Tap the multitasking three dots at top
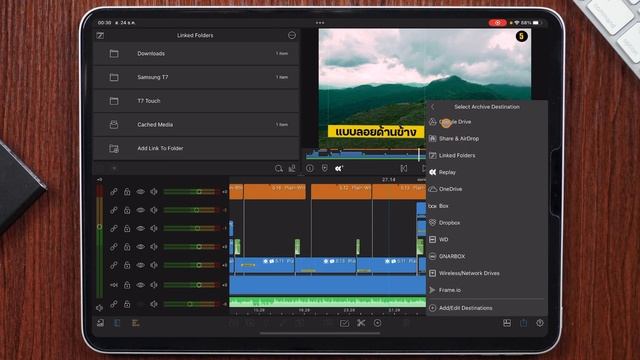 tap(320, 23)
